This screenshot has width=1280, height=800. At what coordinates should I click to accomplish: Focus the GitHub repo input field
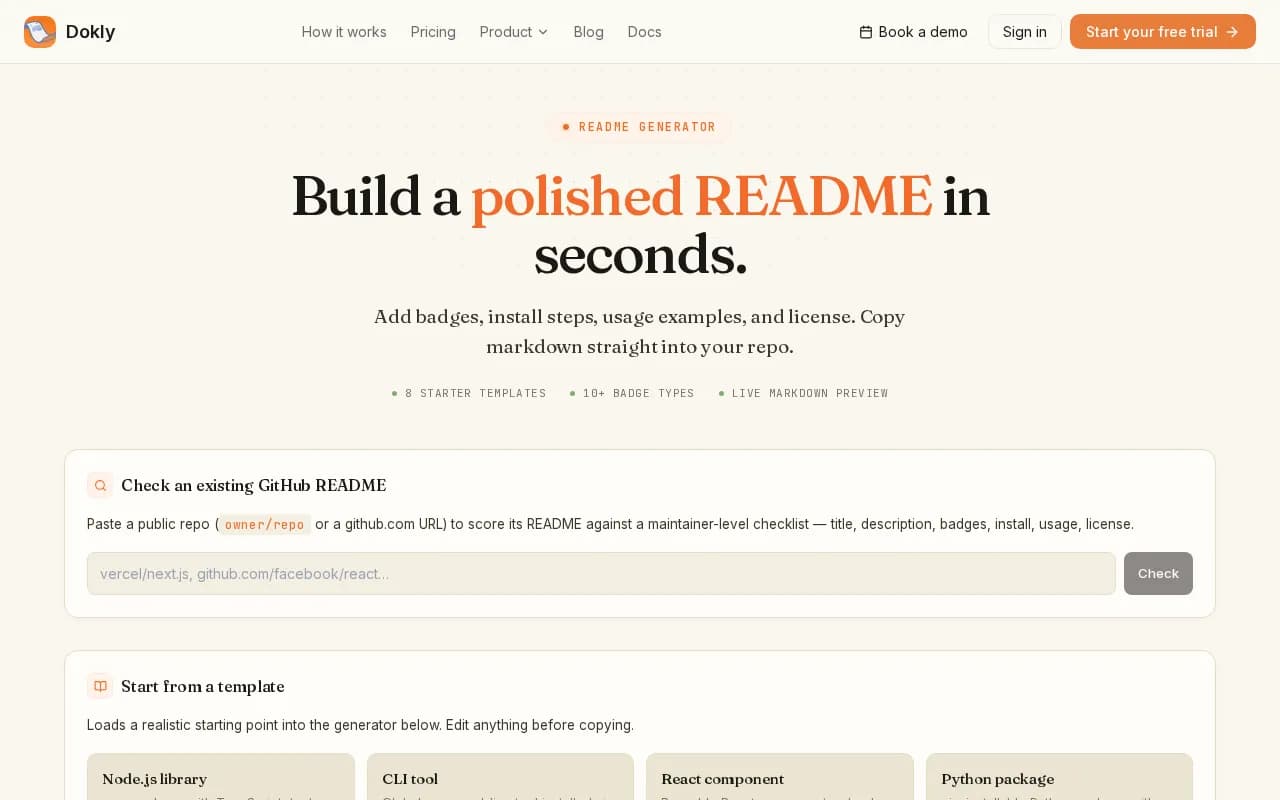click(601, 573)
